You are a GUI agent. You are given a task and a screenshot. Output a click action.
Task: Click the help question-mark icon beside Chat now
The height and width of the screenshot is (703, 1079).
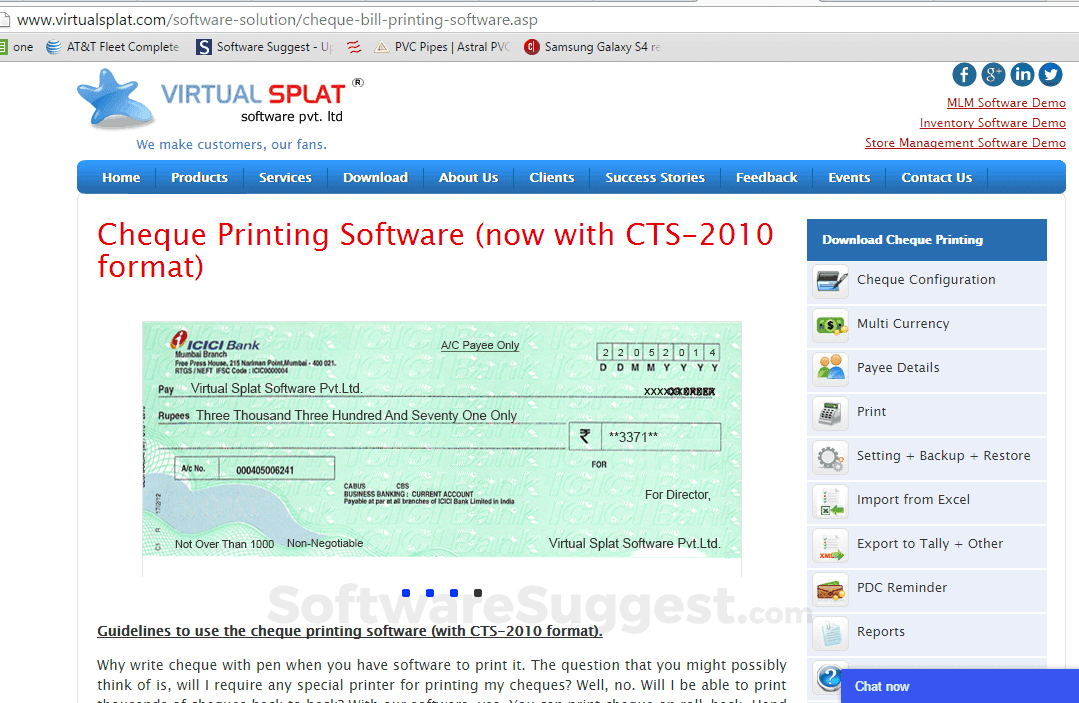coord(830,677)
